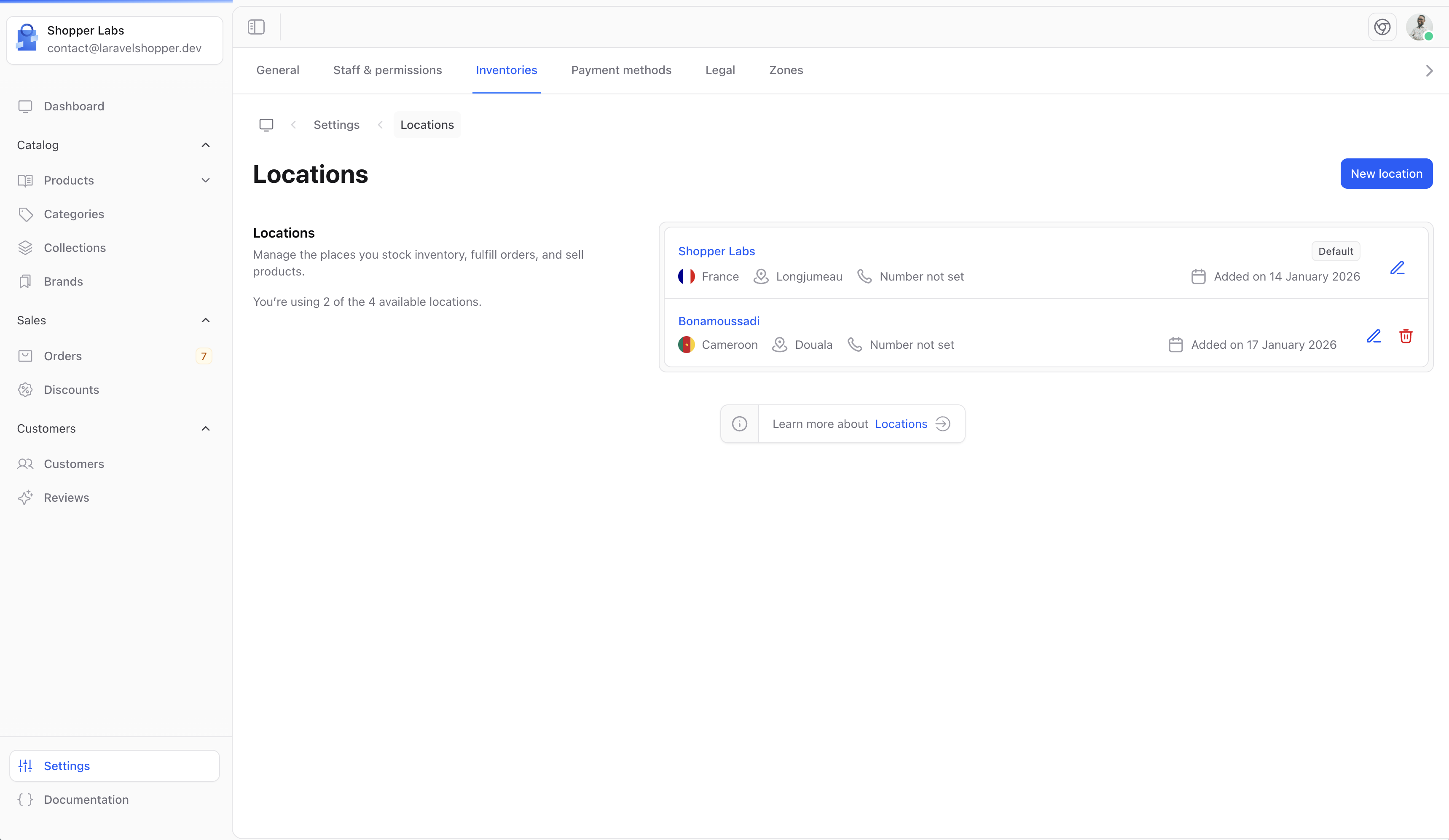
Task: Open the Bonamoussadi location name link
Action: point(719,321)
